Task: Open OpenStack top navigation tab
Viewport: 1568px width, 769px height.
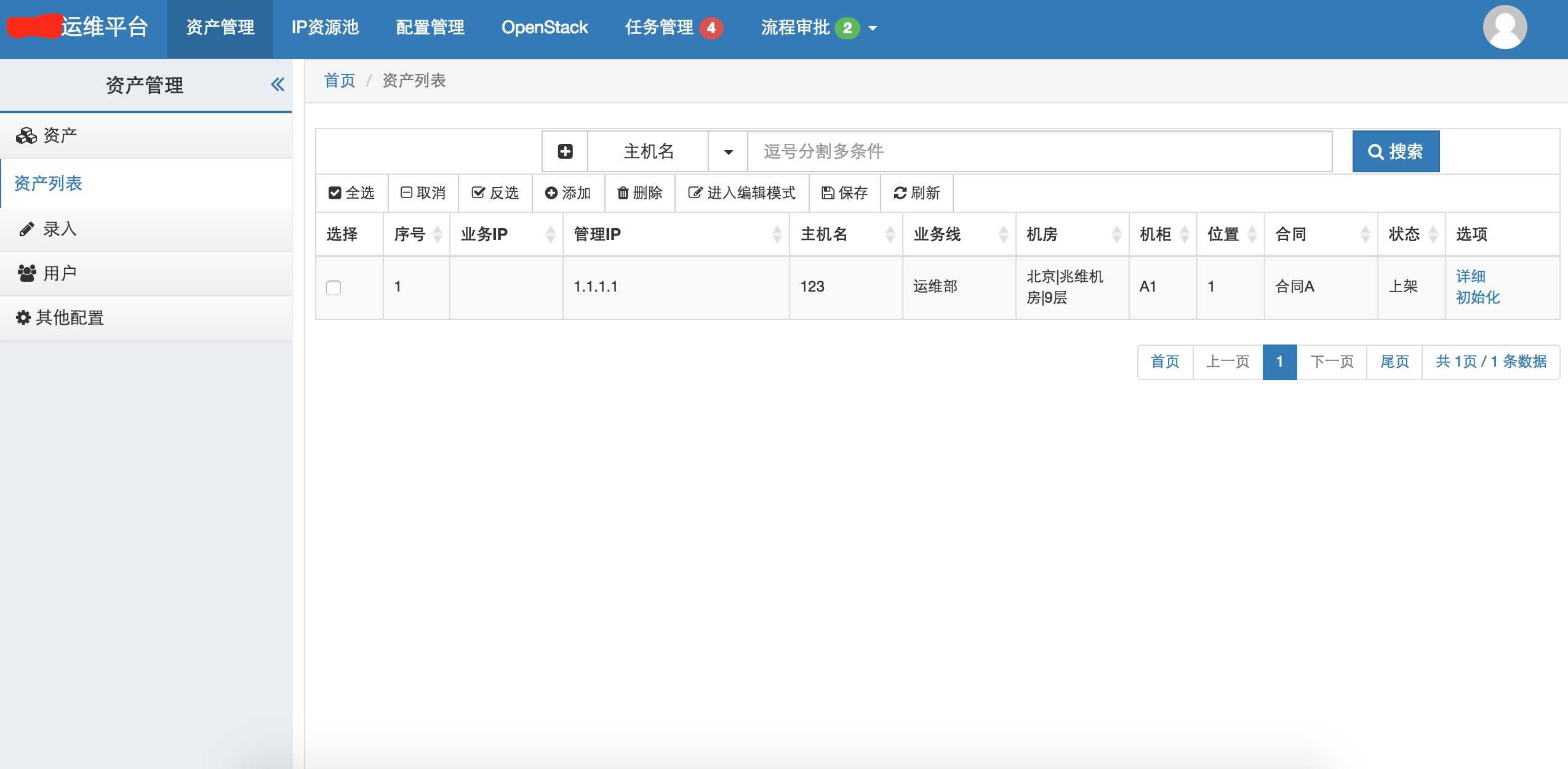Action: pos(545,28)
